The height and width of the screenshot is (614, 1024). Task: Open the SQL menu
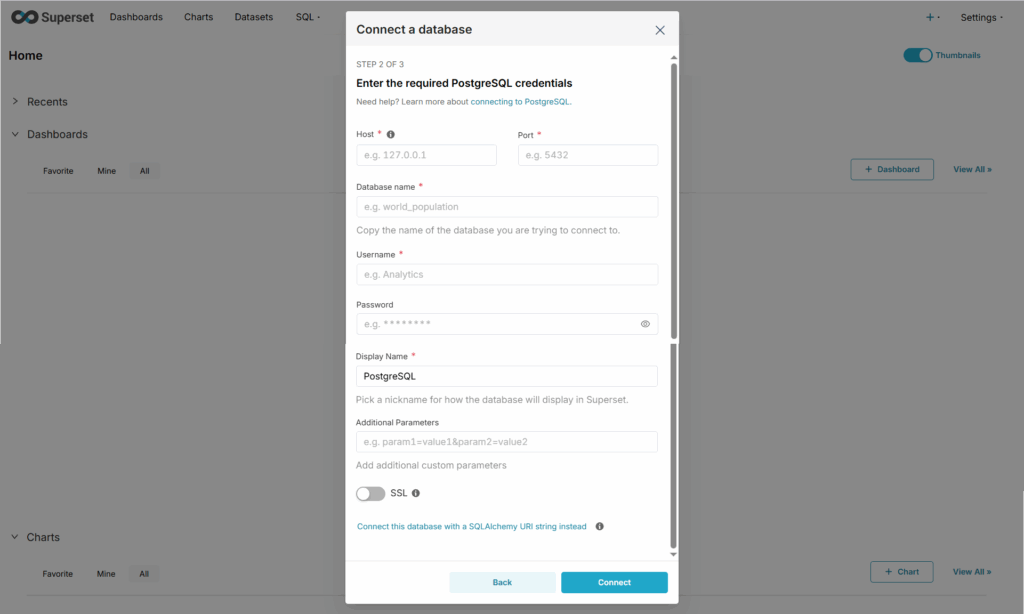[307, 17]
